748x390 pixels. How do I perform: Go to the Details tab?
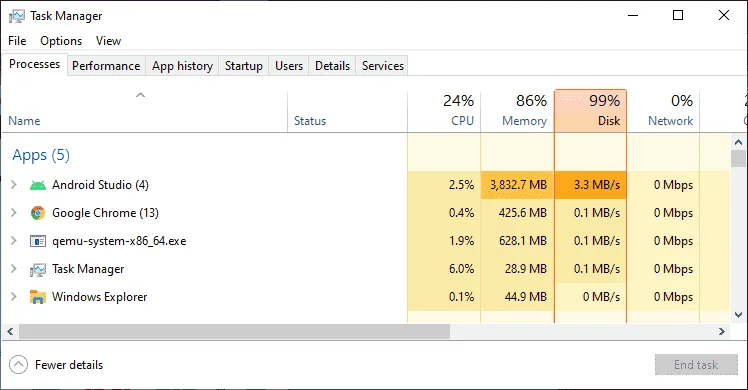click(332, 66)
